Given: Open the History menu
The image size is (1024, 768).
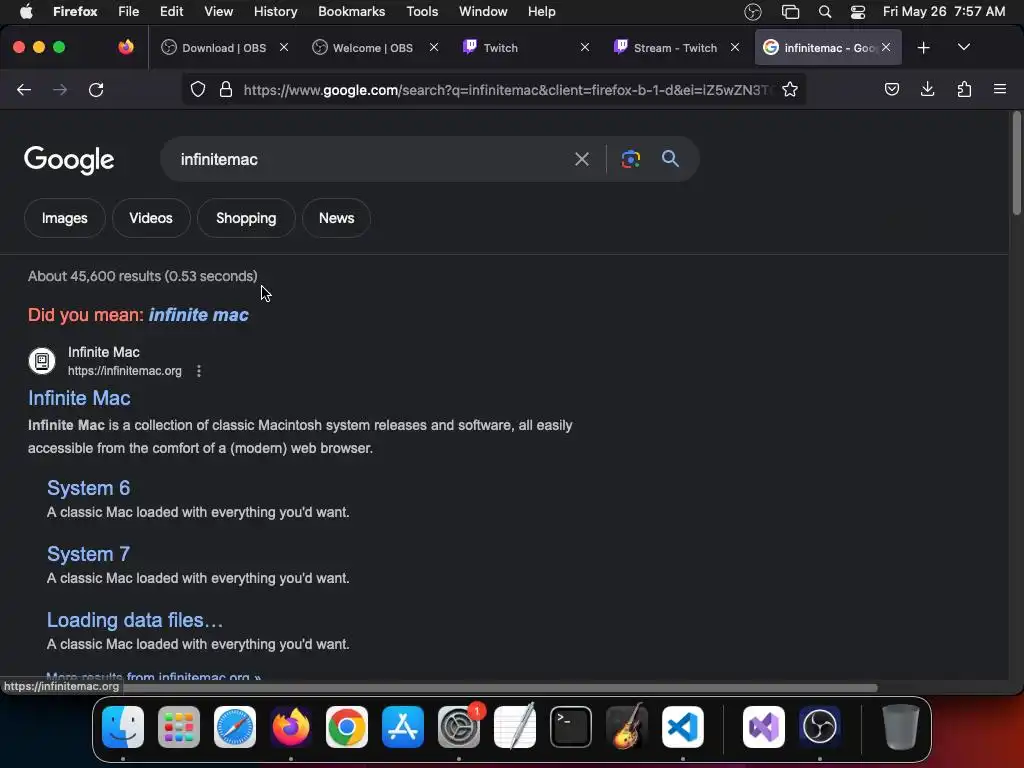Looking at the screenshot, I should [275, 12].
